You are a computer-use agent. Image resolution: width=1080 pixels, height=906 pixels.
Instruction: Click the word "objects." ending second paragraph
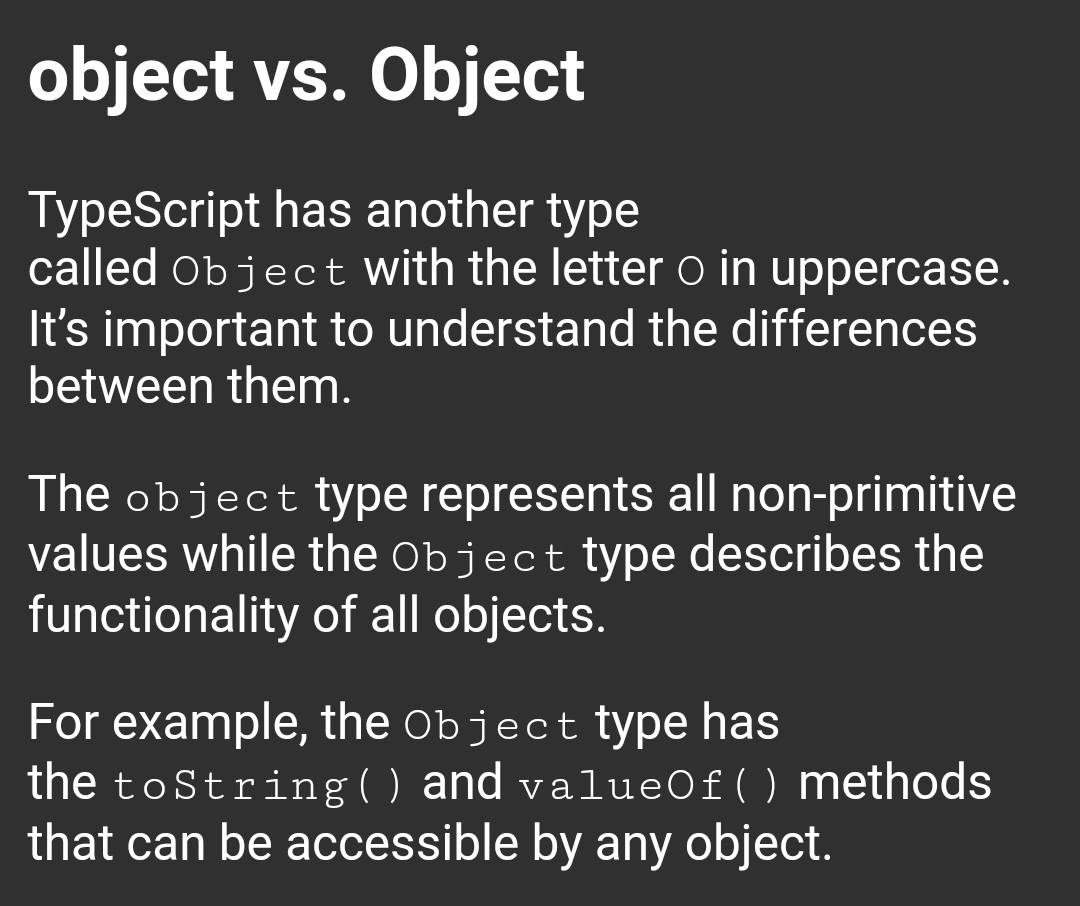coord(519,616)
